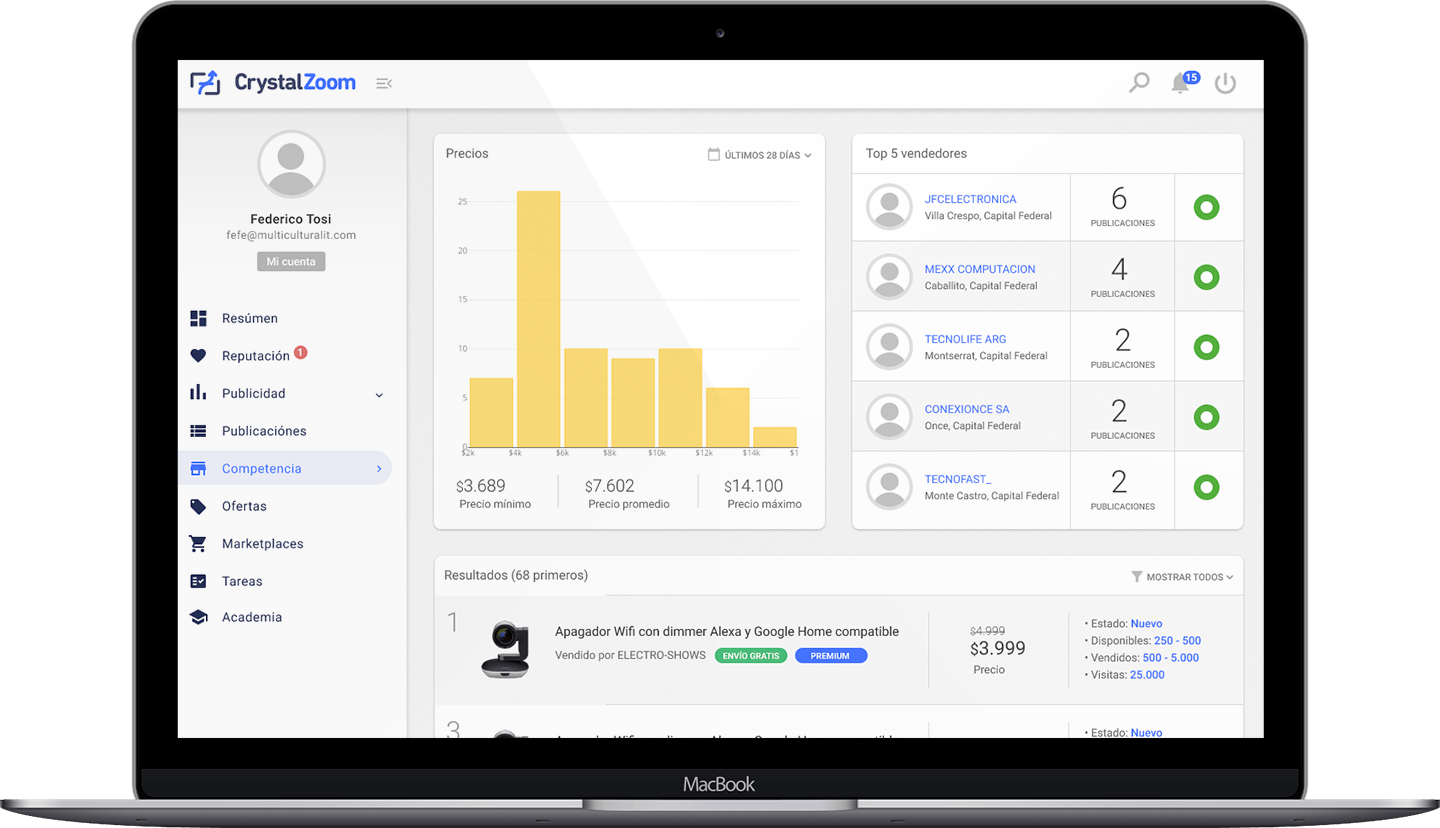The height and width of the screenshot is (828, 1440).
Task: Open the MEXX COMPUTACION seller link
Action: point(979,269)
